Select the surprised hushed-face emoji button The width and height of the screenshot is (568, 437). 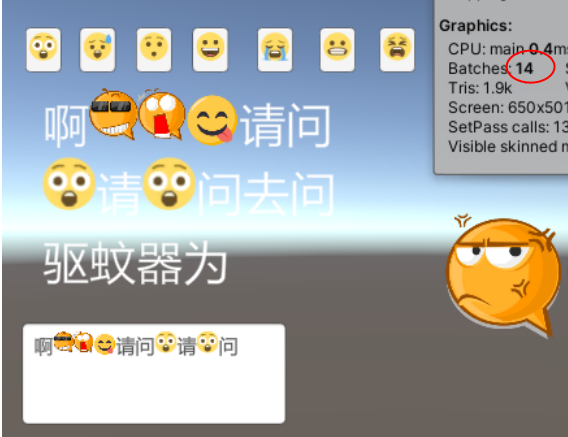154,50
